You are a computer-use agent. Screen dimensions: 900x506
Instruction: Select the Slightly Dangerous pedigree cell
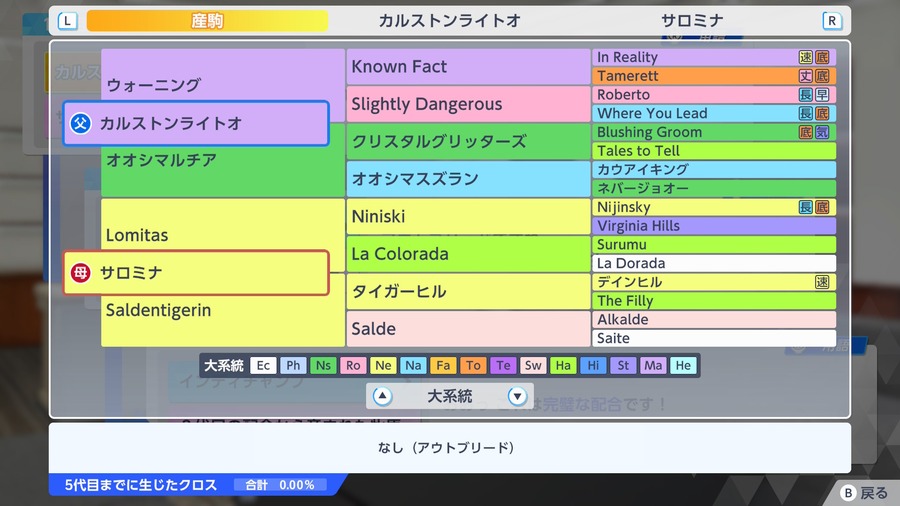[x=468, y=104]
